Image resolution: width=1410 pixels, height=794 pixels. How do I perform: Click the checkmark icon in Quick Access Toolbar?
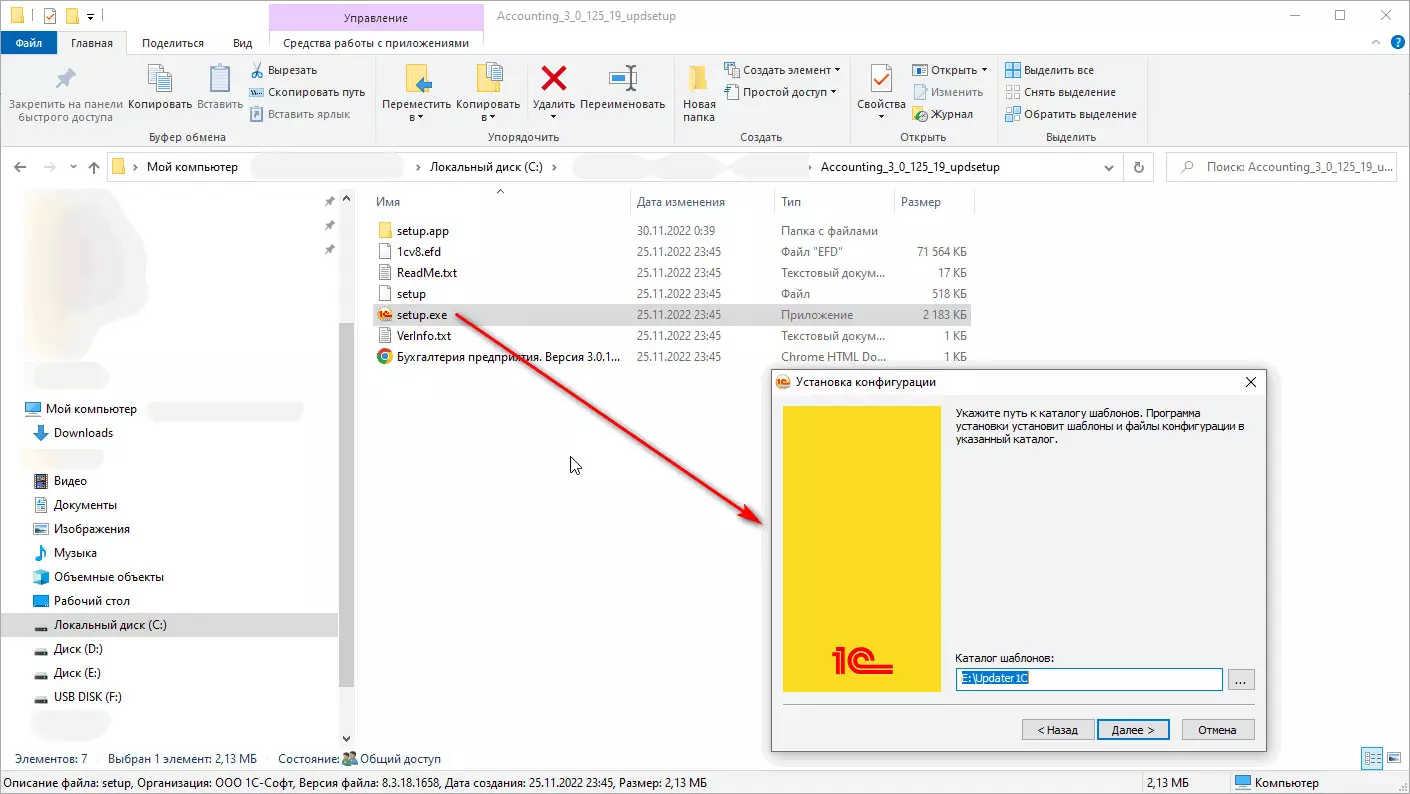tap(49, 16)
